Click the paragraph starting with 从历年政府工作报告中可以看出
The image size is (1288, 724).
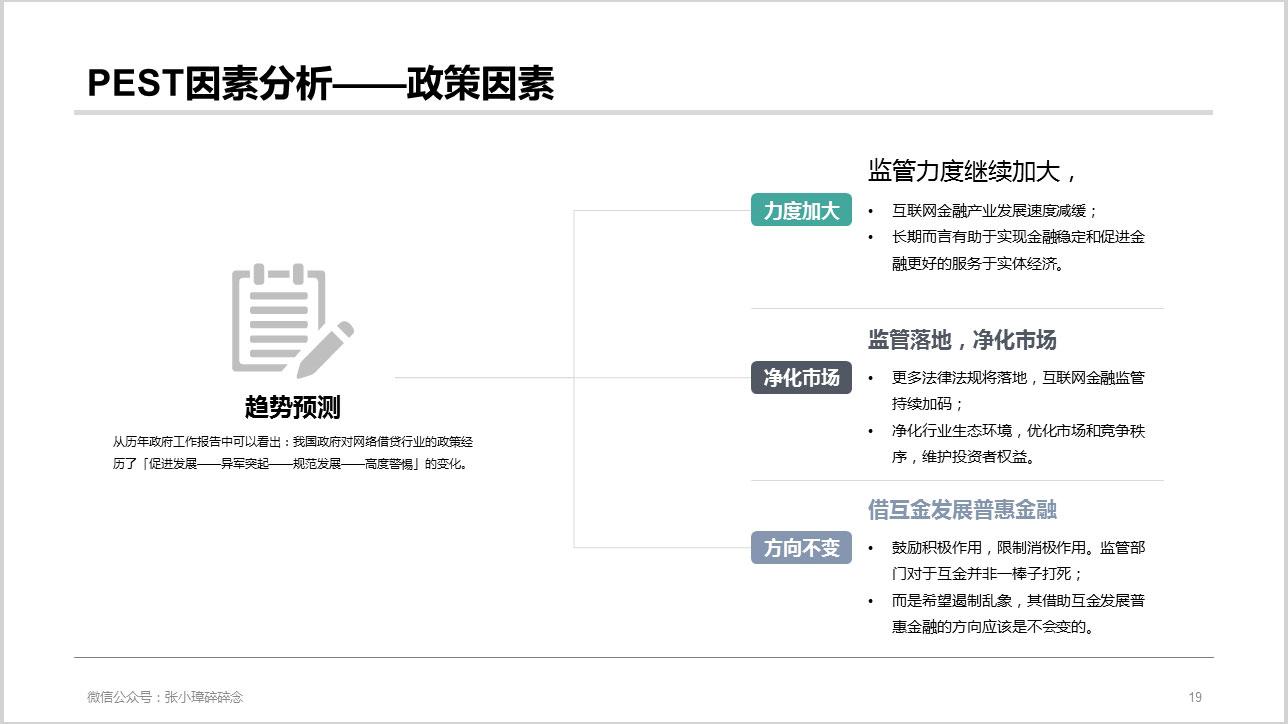[292, 452]
